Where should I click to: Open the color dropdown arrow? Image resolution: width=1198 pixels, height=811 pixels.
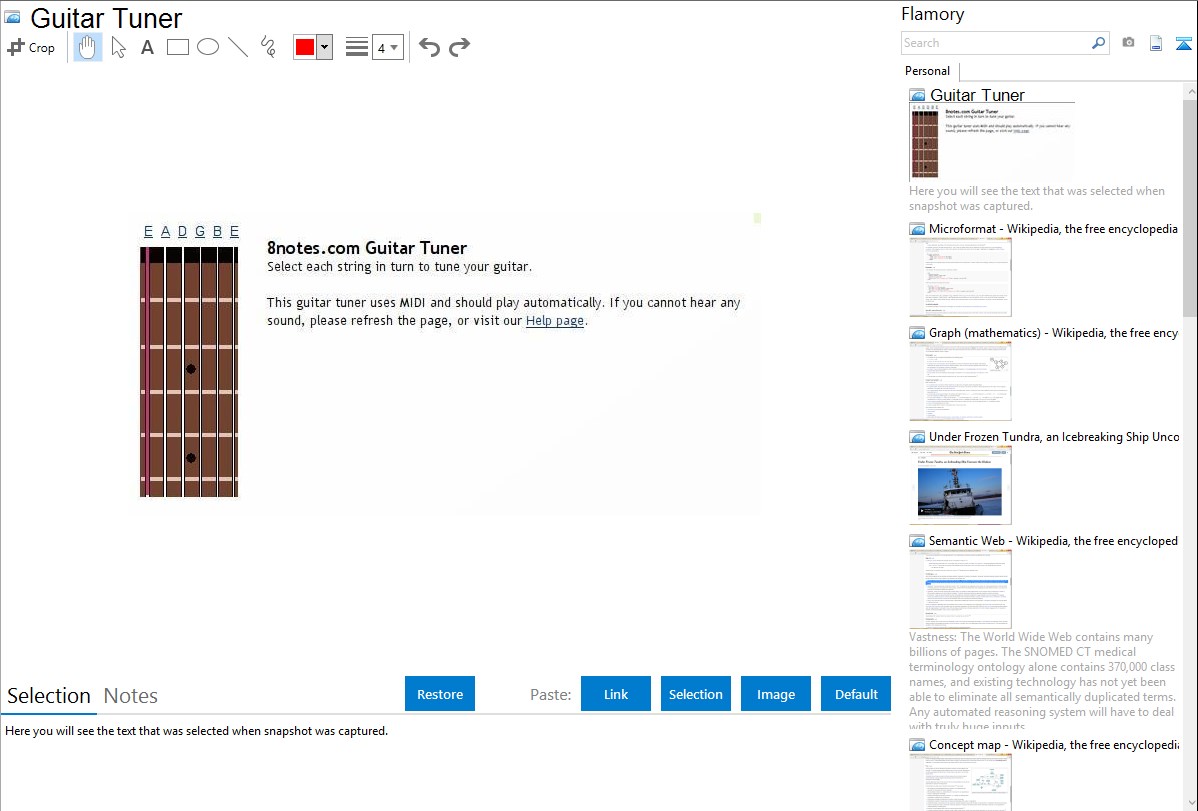pyautogui.click(x=325, y=47)
